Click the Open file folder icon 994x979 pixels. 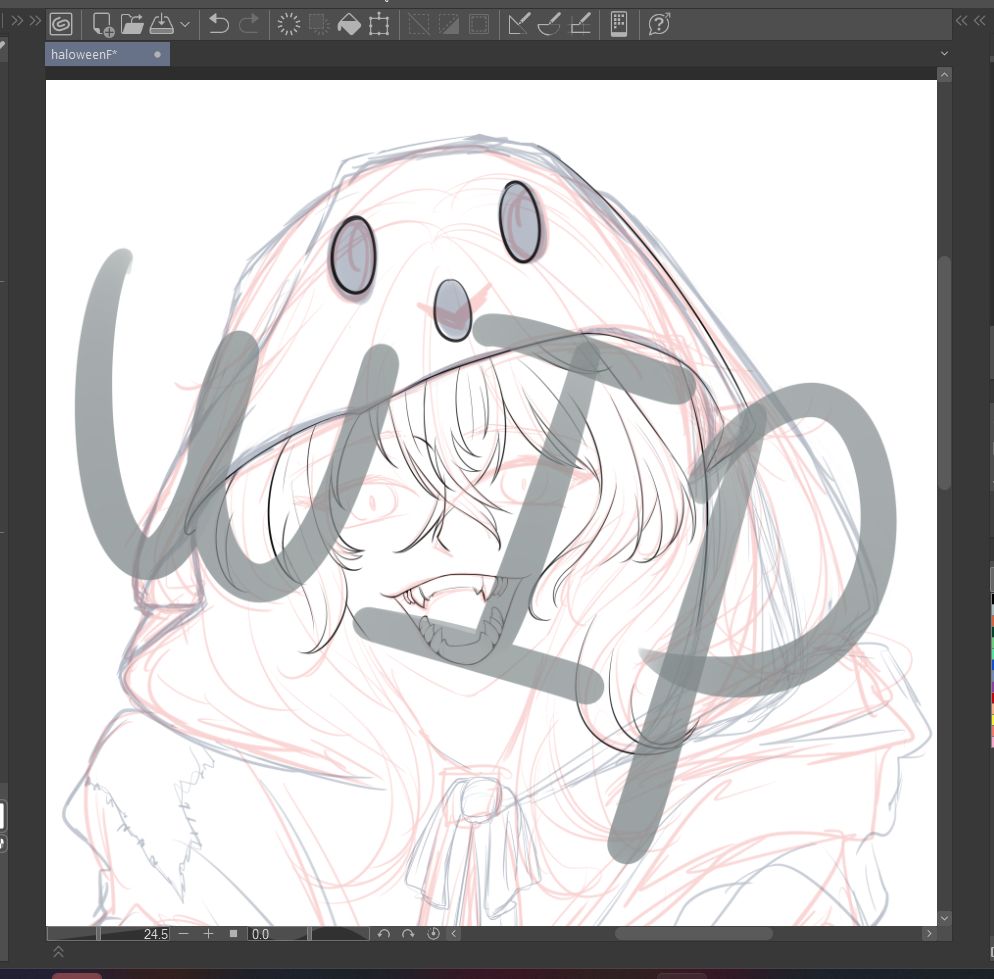pos(132,25)
